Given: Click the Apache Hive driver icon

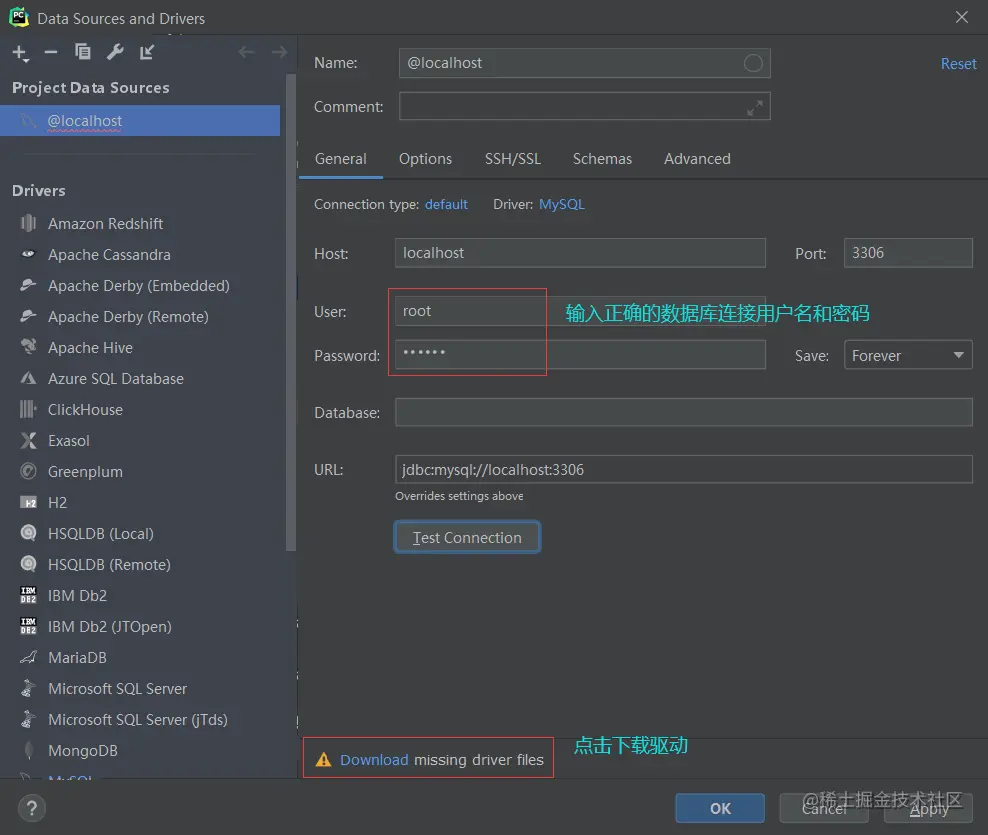Looking at the screenshot, I should (28, 347).
